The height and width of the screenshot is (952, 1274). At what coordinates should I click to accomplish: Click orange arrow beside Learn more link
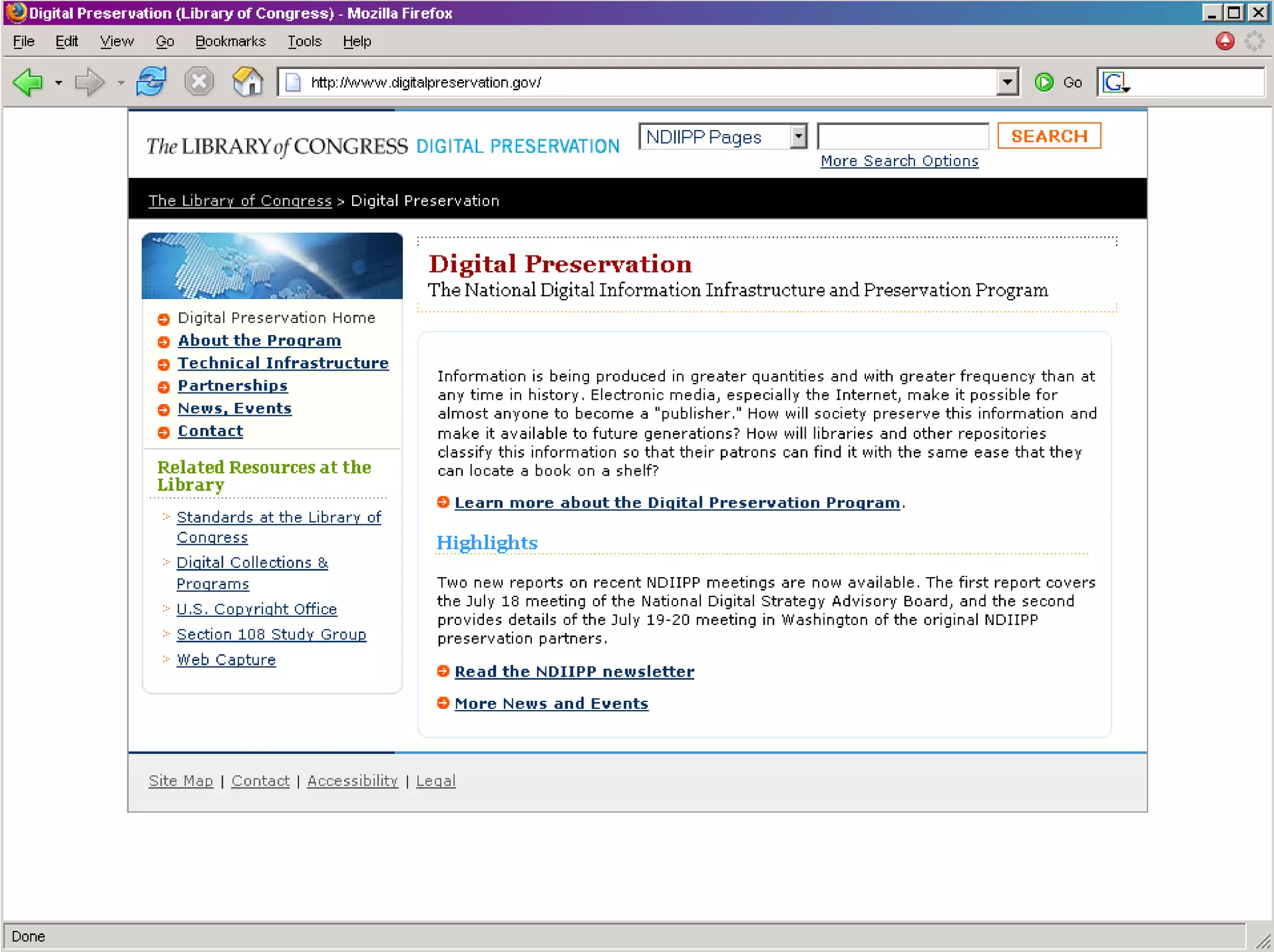click(x=443, y=502)
